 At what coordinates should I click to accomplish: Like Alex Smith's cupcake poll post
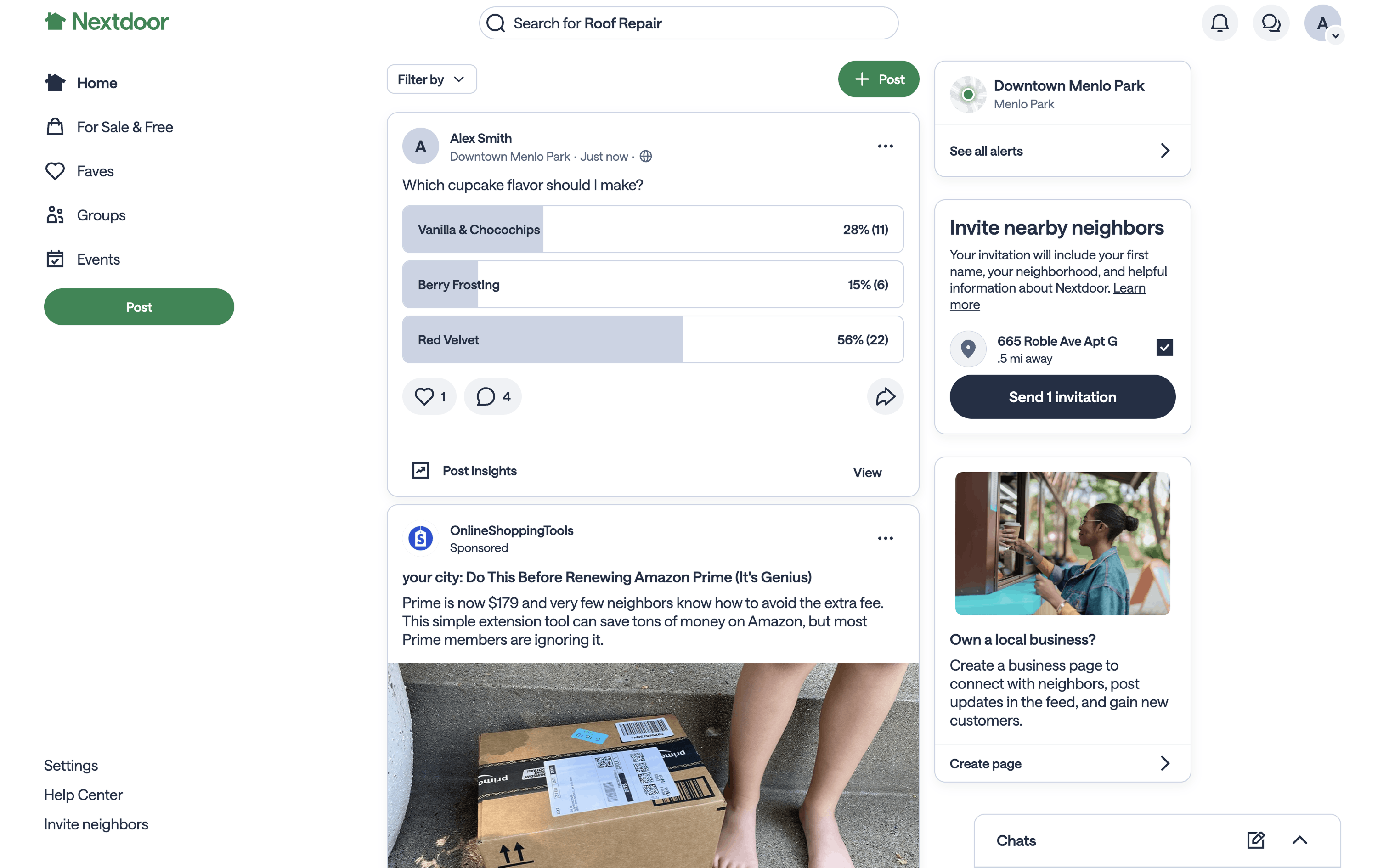pyautogui.click(x=429, y=396)
